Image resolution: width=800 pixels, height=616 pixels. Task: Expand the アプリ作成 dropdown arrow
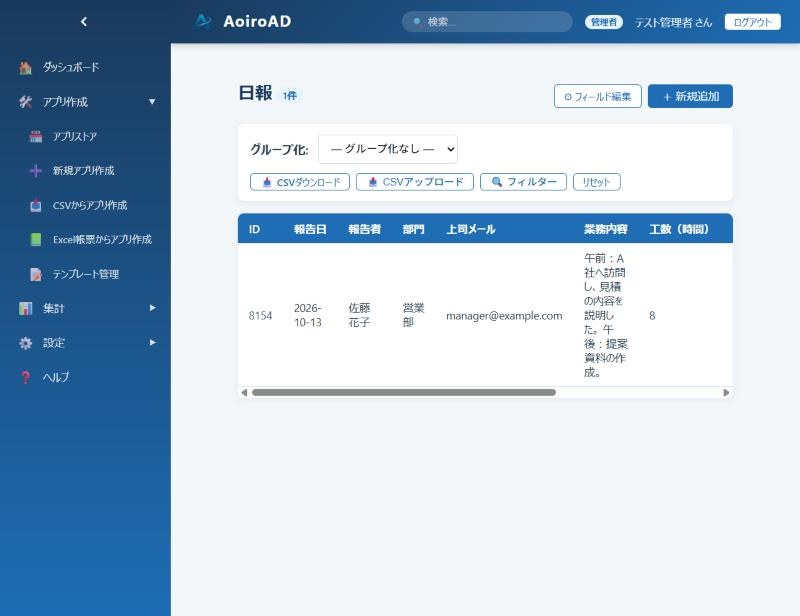(152, 102)
